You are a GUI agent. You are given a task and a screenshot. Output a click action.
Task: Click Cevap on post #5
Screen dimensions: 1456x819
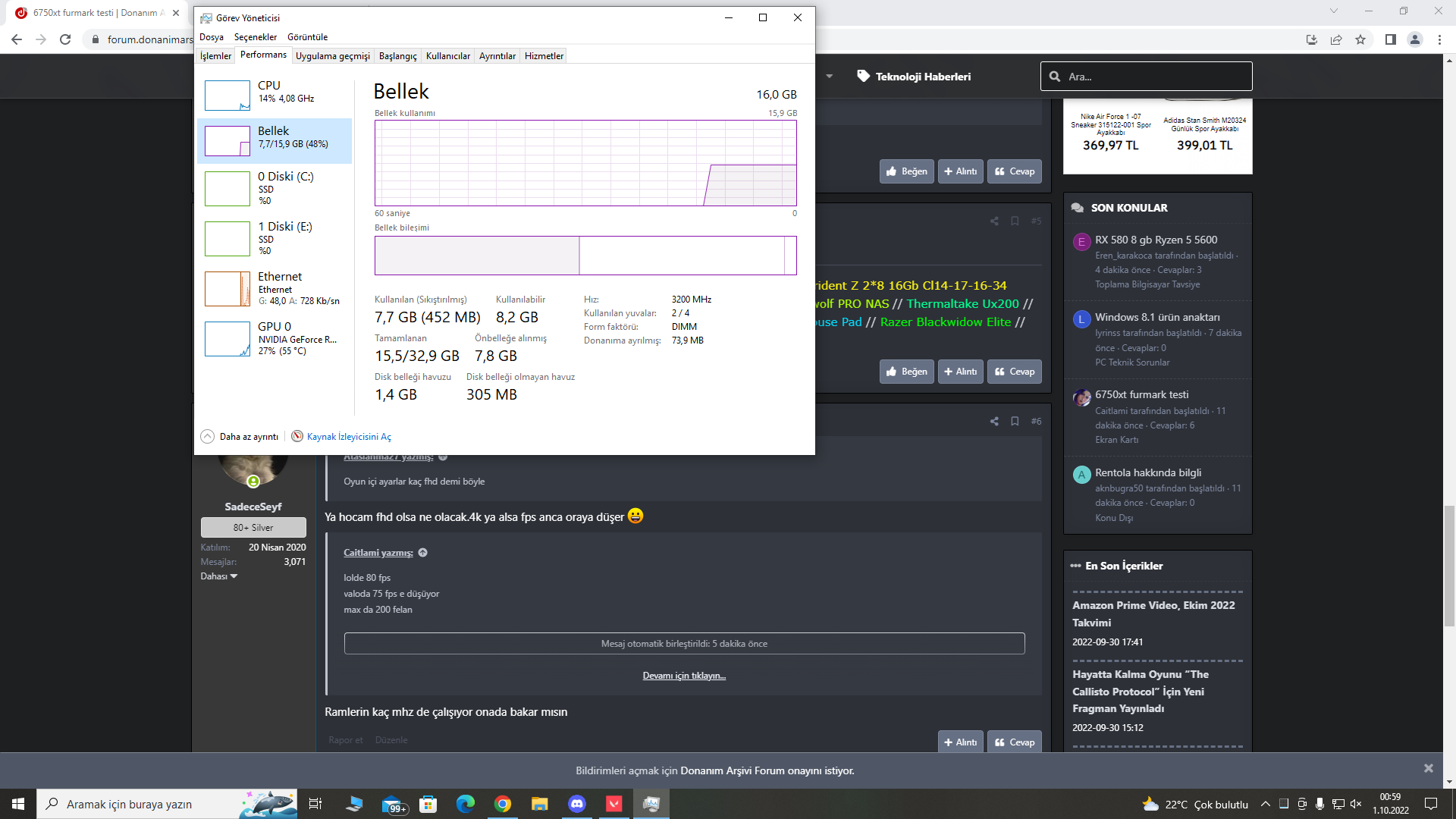click(x=1015, y=372)
